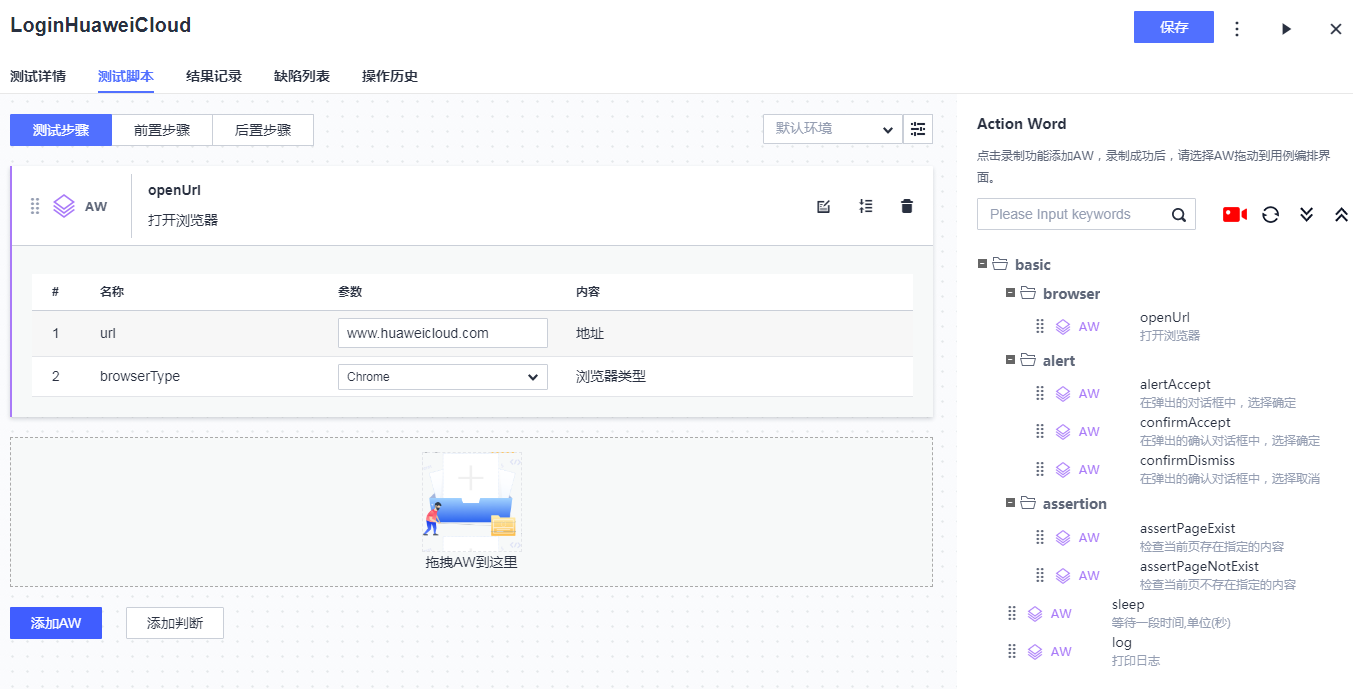
Task: Grab drag handle beside log AW
Action: click(1012, 651)
